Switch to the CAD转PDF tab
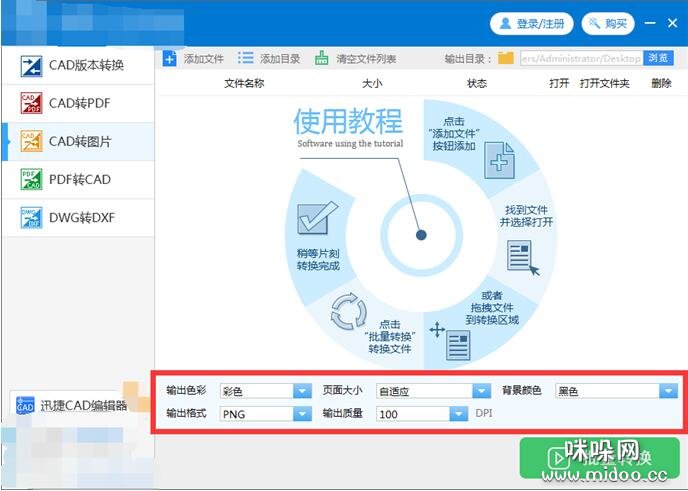This screenshot has height=491, width=688. pos(78,104)
